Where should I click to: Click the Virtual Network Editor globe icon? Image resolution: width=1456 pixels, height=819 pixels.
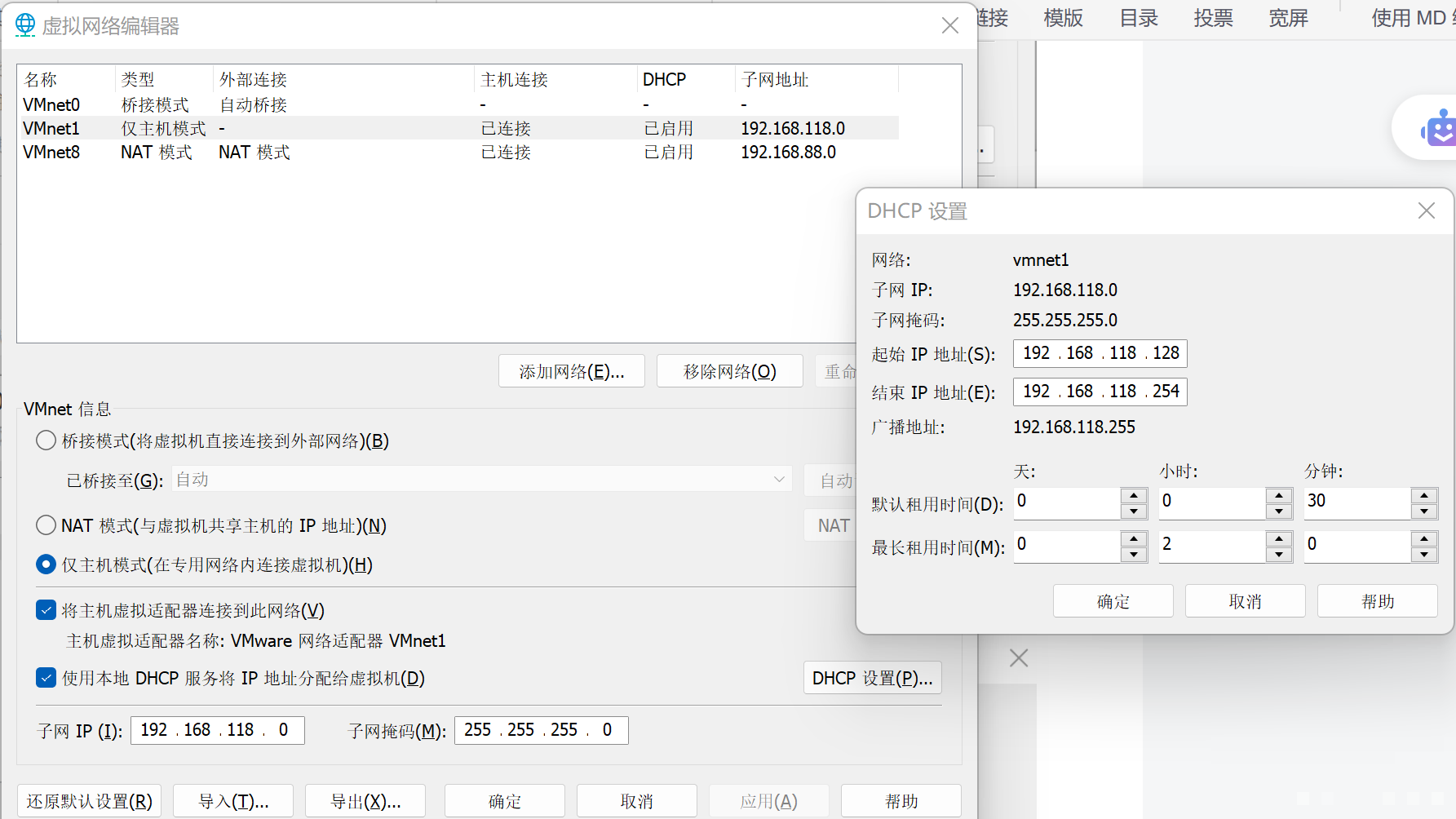click(25, 25)
